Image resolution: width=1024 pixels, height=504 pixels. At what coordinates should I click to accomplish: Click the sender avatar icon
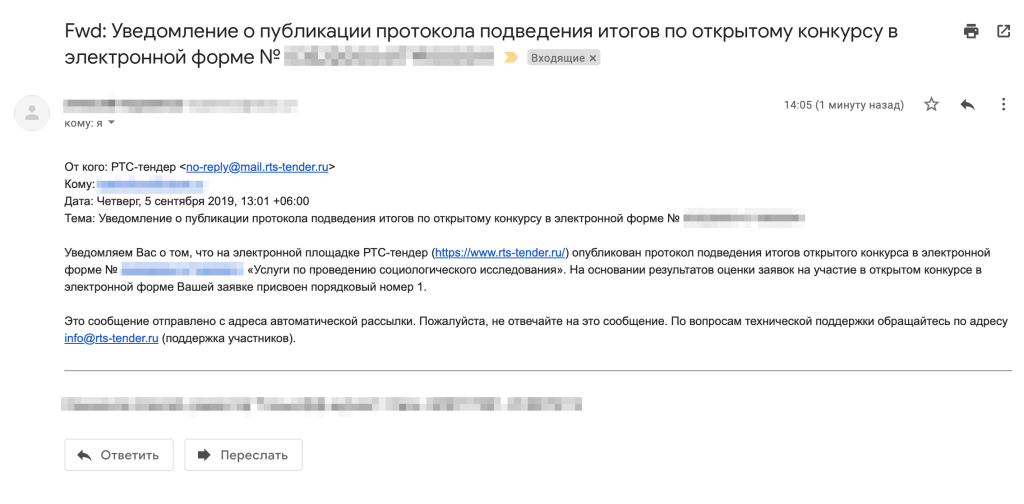pos(32,113)
